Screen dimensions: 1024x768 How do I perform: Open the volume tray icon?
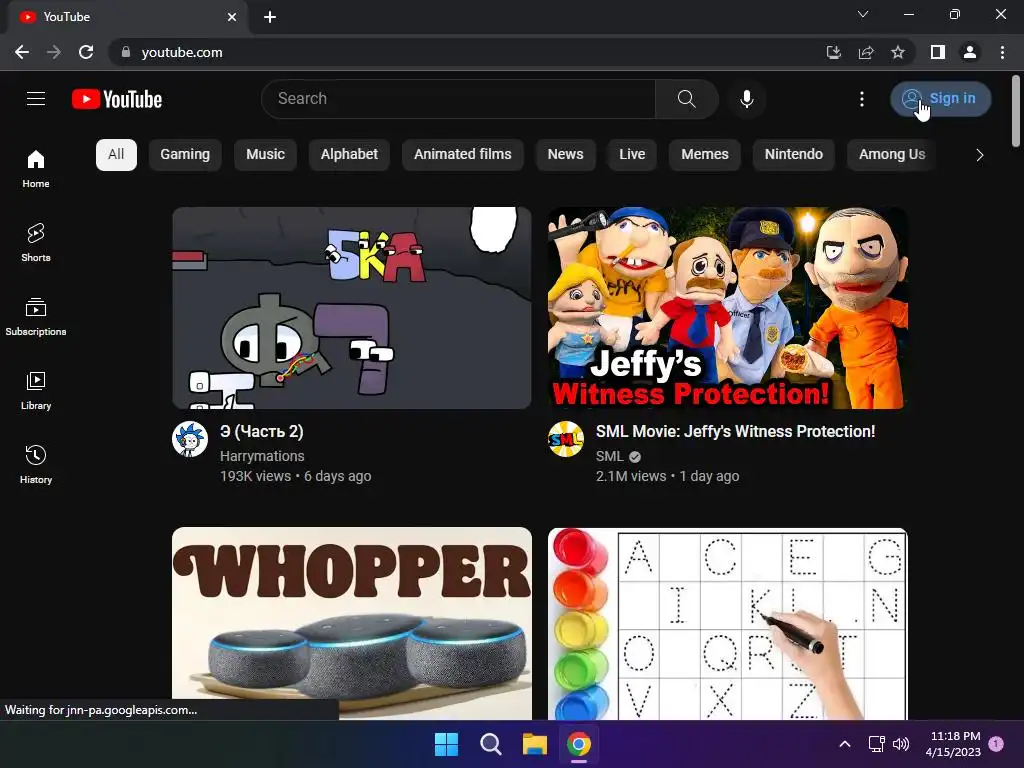901,744
